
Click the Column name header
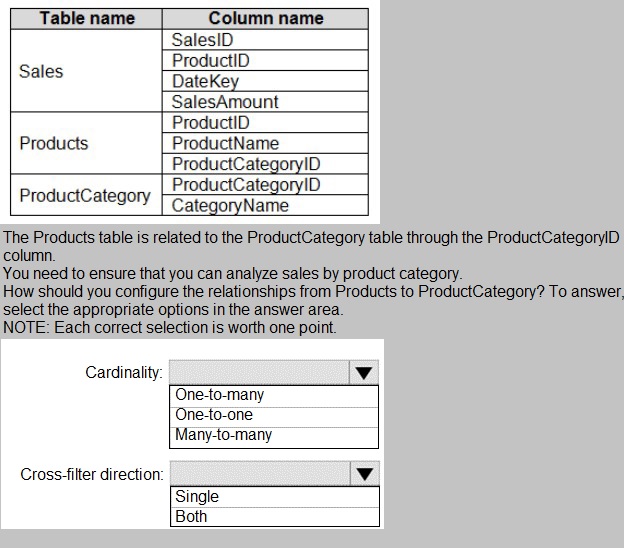point(265,19)
